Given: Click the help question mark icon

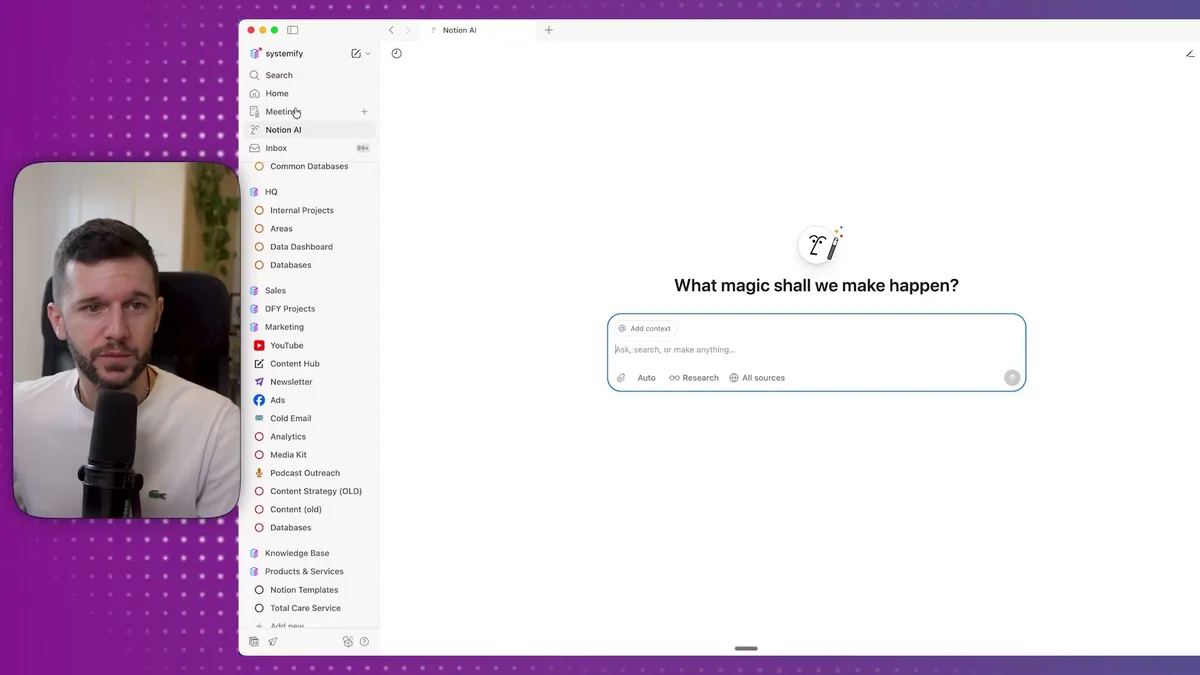Looking at the screenshot, I should click(364, 641).
